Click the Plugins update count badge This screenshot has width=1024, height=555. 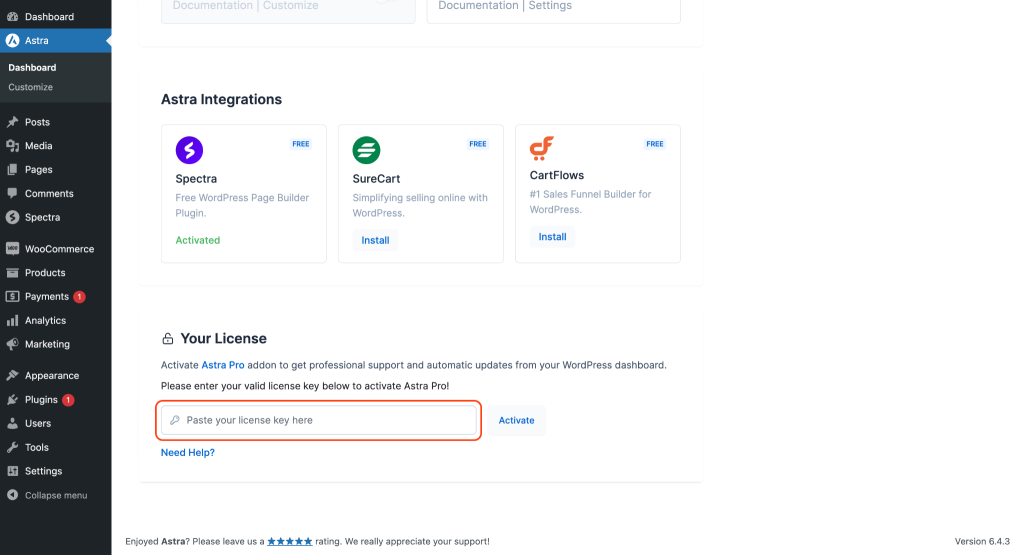tap(69, 400)
